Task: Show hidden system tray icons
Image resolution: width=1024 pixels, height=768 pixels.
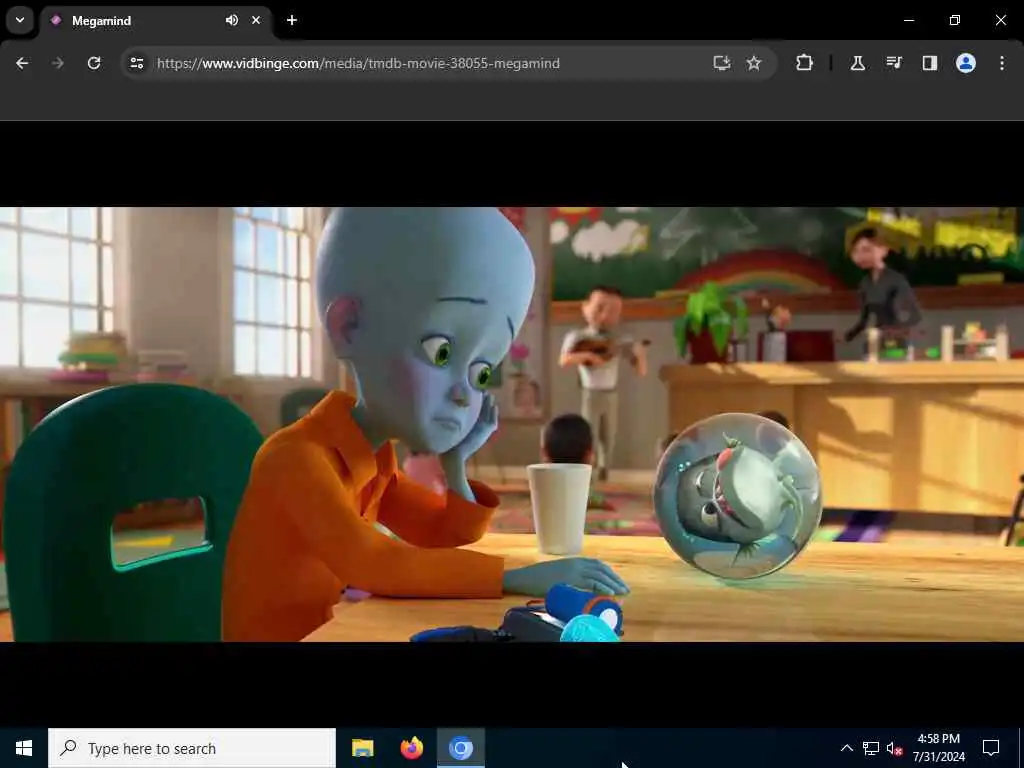Action: click(x=846, y=748)
